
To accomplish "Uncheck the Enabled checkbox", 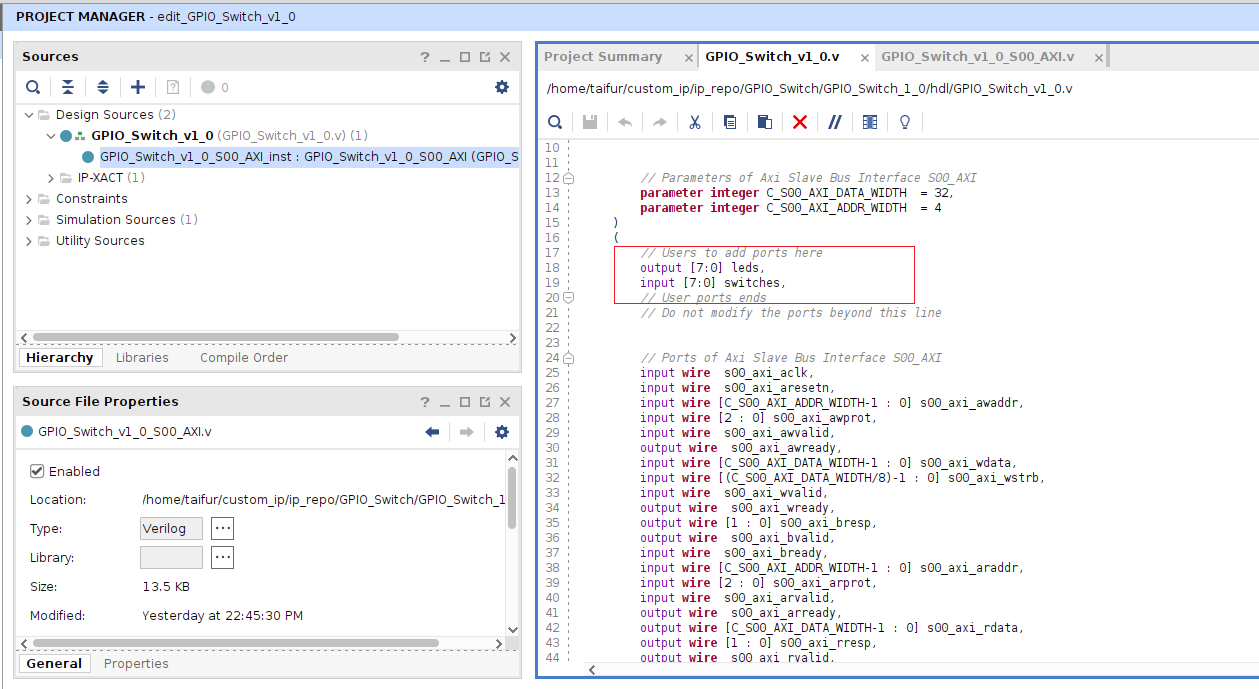I will click(38, 471).
